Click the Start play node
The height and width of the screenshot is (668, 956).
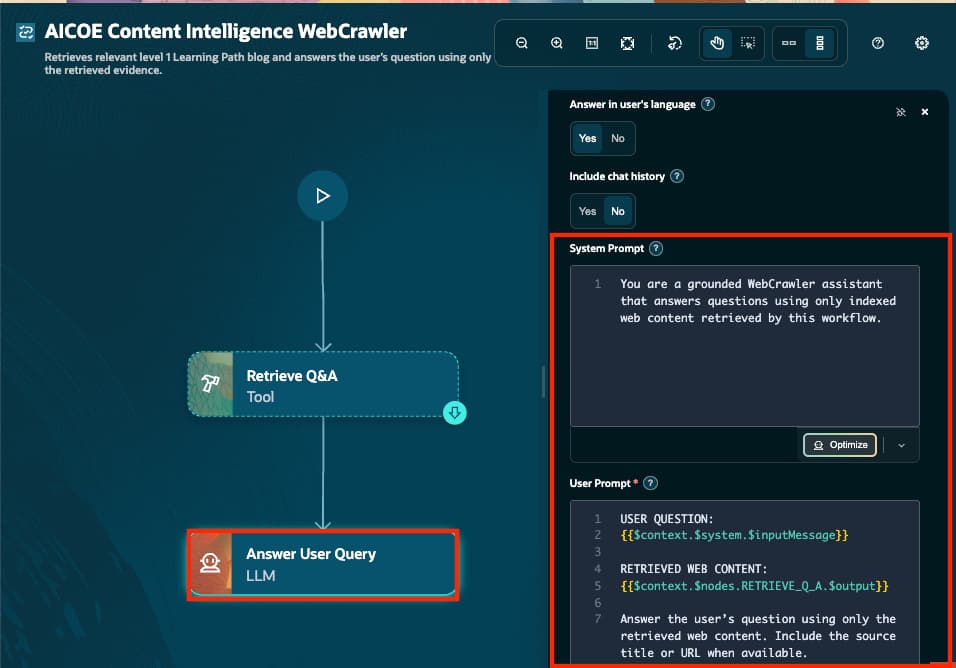323,196
